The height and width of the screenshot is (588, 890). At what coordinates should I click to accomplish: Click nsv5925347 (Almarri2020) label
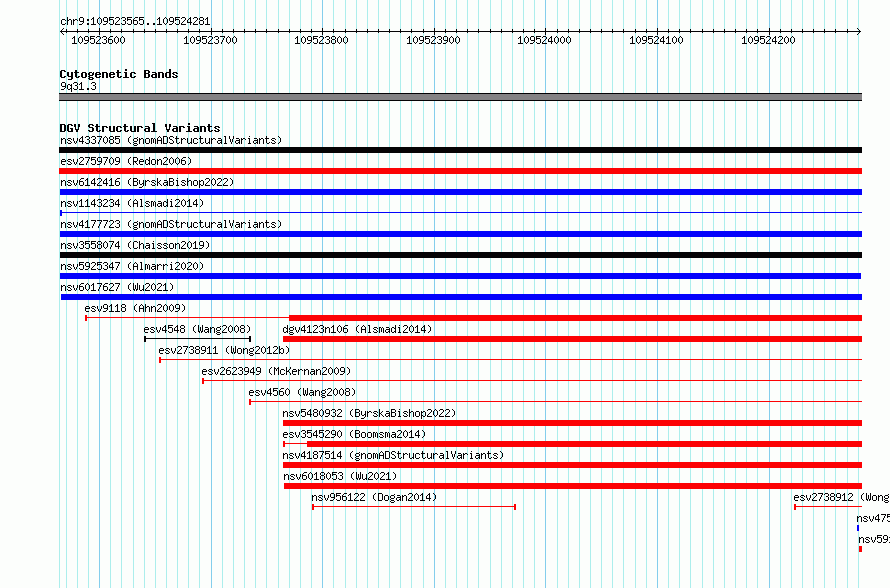[x=132, y=266]
